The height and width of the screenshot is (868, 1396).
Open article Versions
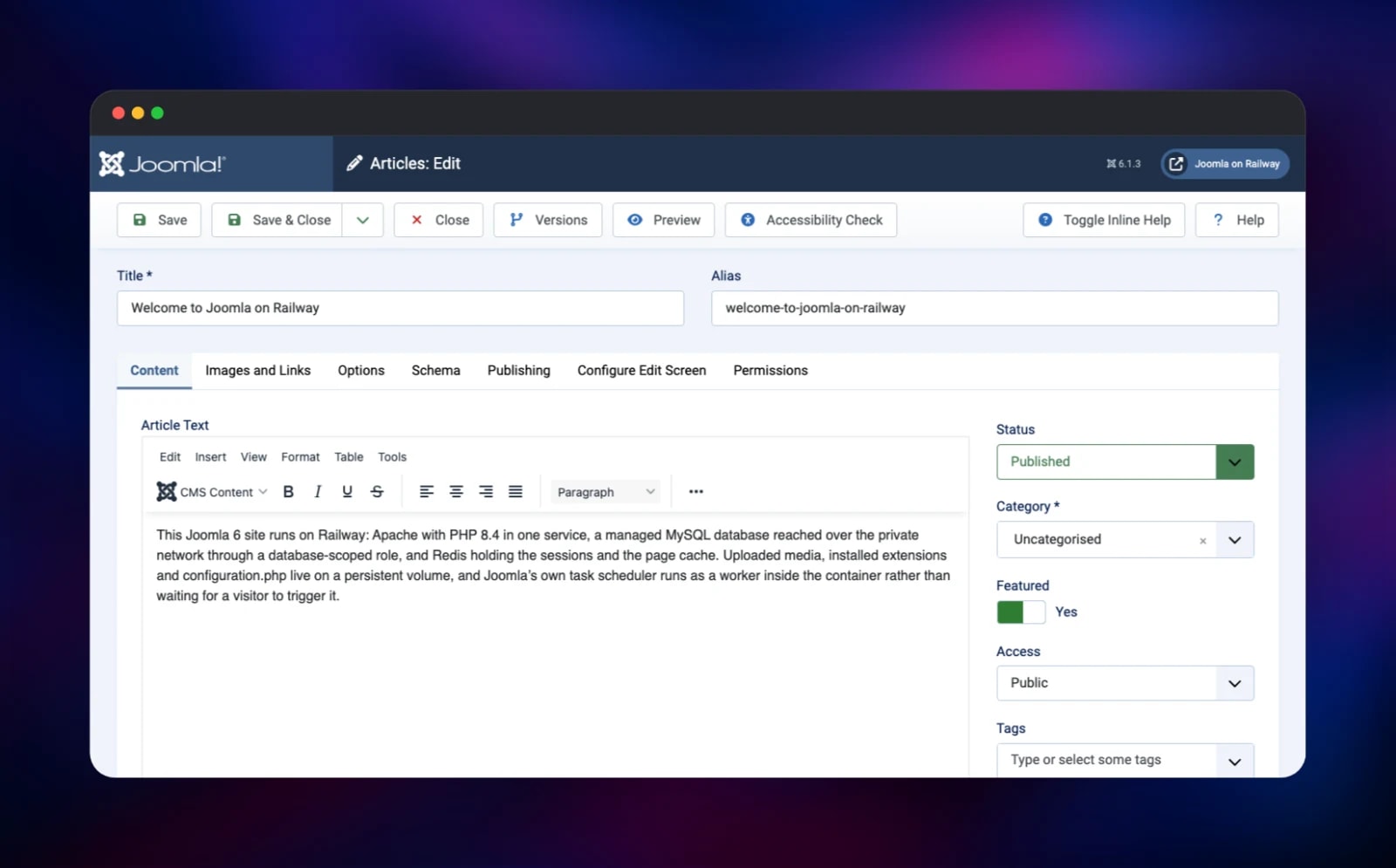[x=548, y=220]
